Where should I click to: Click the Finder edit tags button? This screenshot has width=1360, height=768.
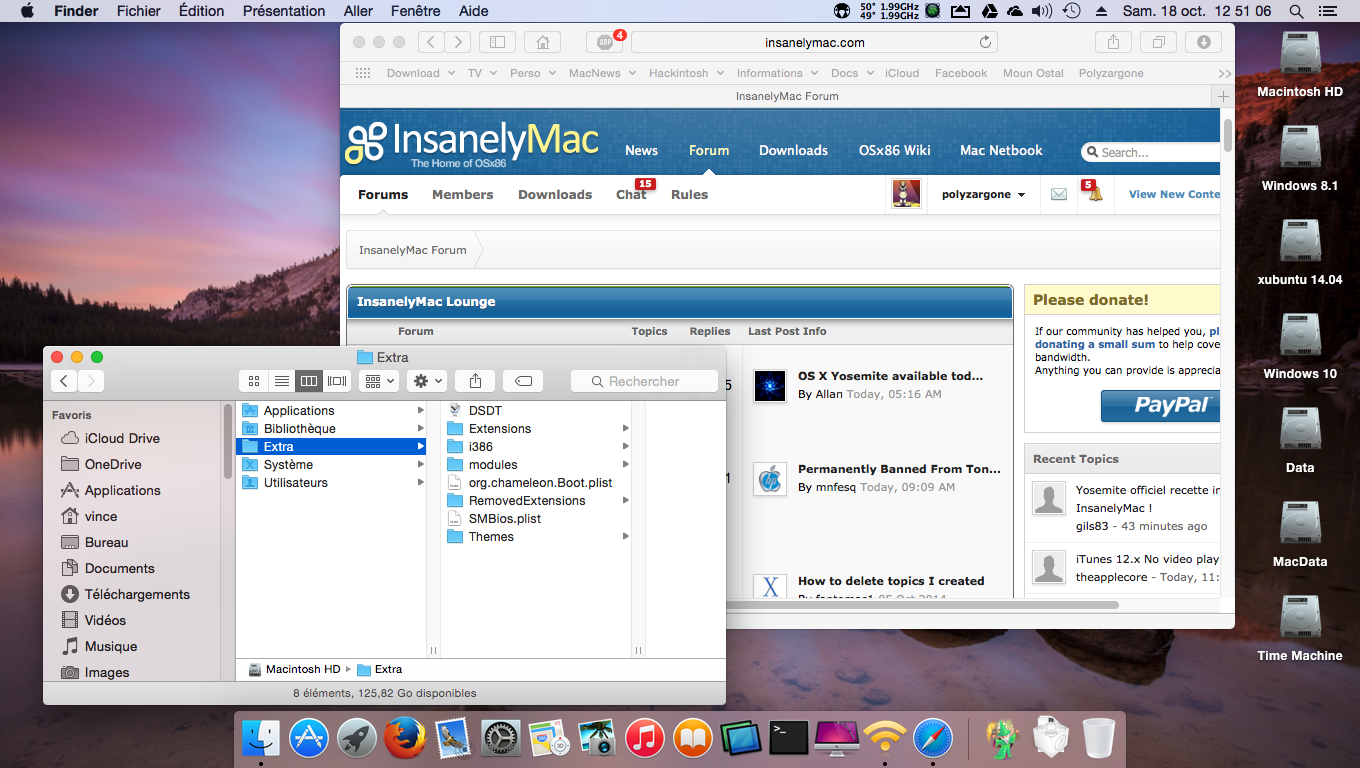pos(523,381)
